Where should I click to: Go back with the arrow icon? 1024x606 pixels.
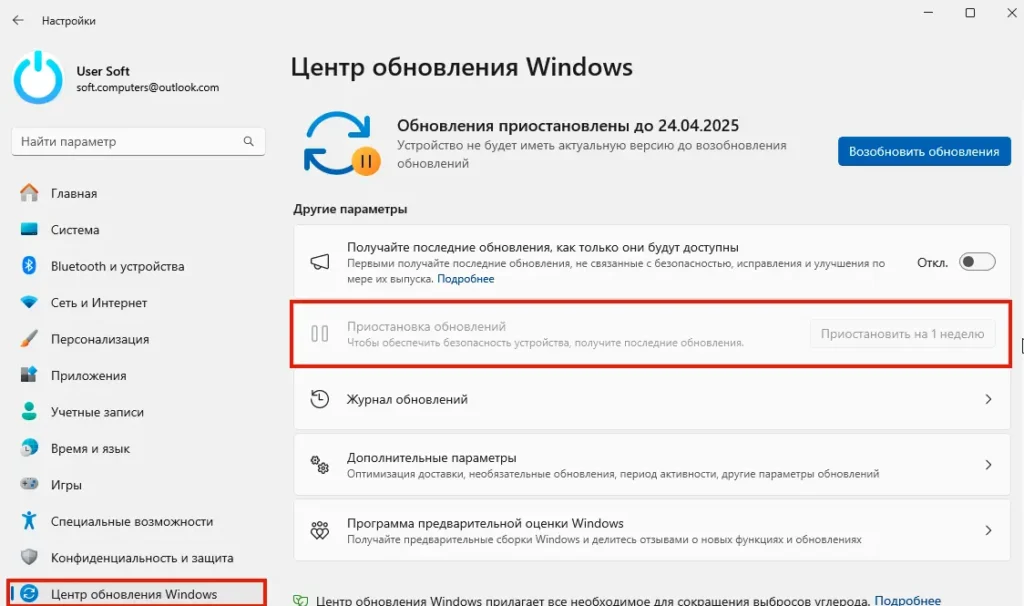pos(18,20)
